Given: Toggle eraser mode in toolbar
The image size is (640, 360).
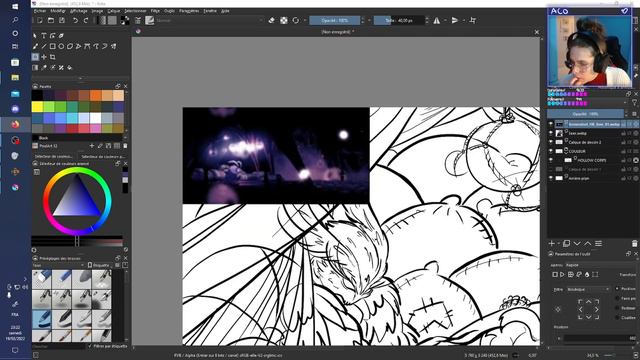Looking at the screenshot, I should [x=271, y=20].
